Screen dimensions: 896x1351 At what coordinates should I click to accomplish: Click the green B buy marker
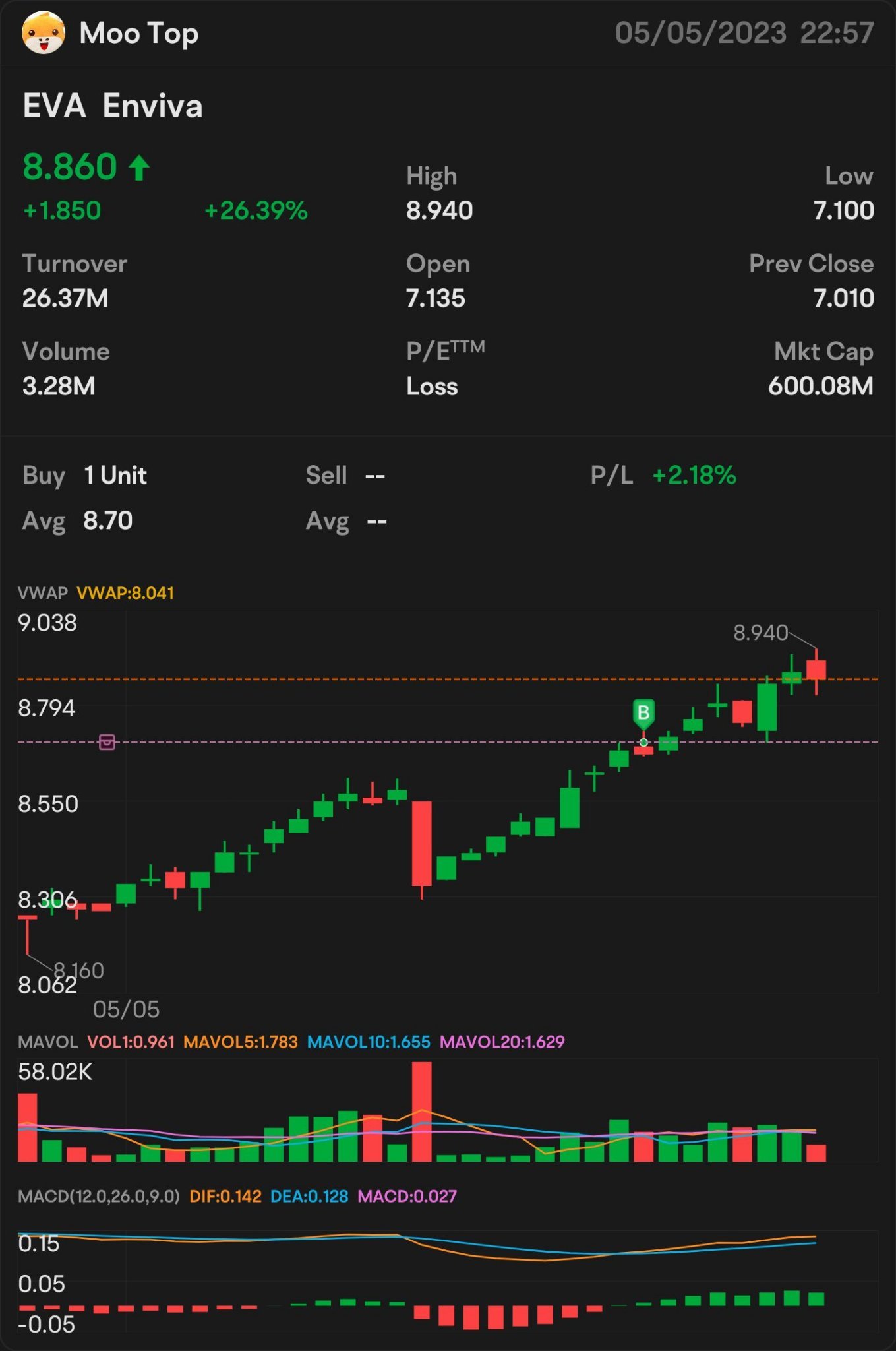click(643, 713)
